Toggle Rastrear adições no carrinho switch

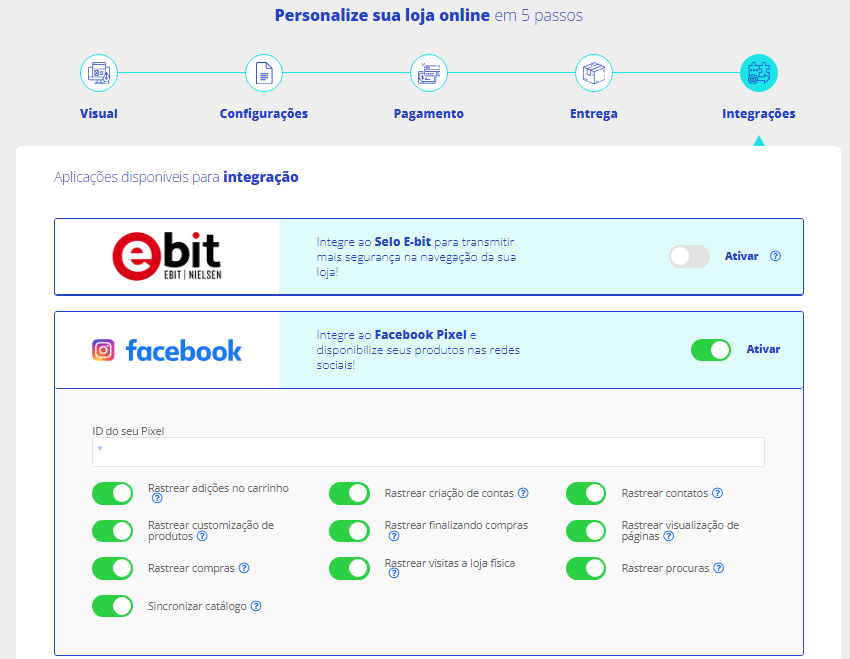[x=112, y=493]
